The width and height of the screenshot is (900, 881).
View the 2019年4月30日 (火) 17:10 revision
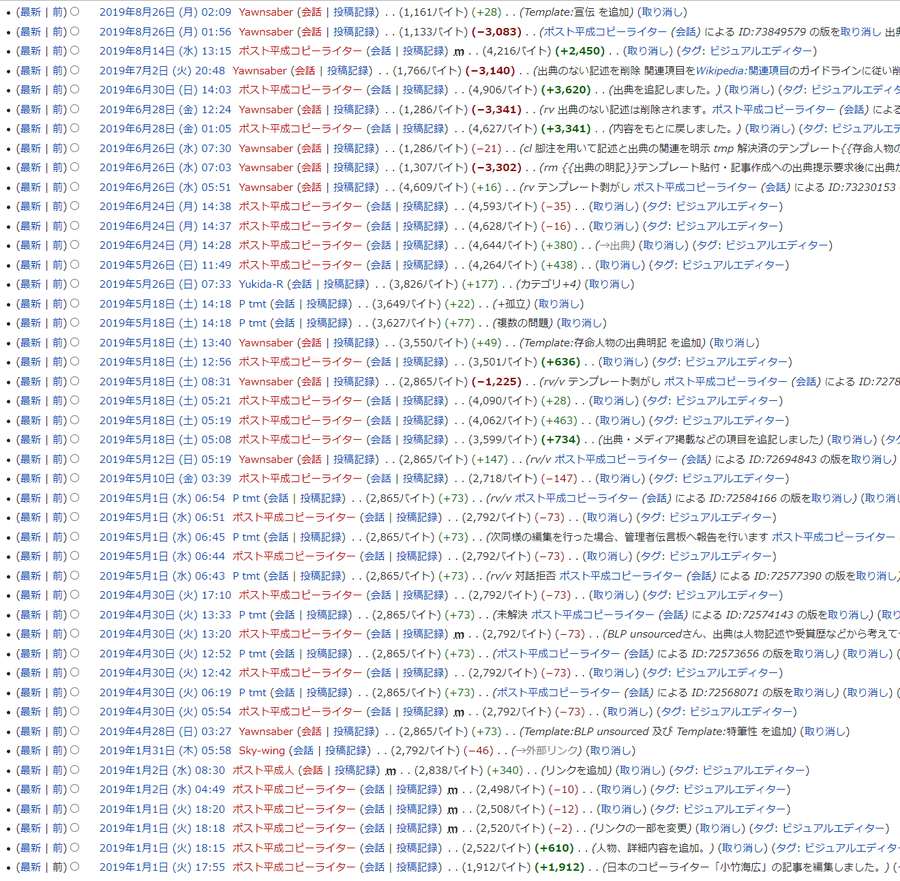[x=165, y=595]
